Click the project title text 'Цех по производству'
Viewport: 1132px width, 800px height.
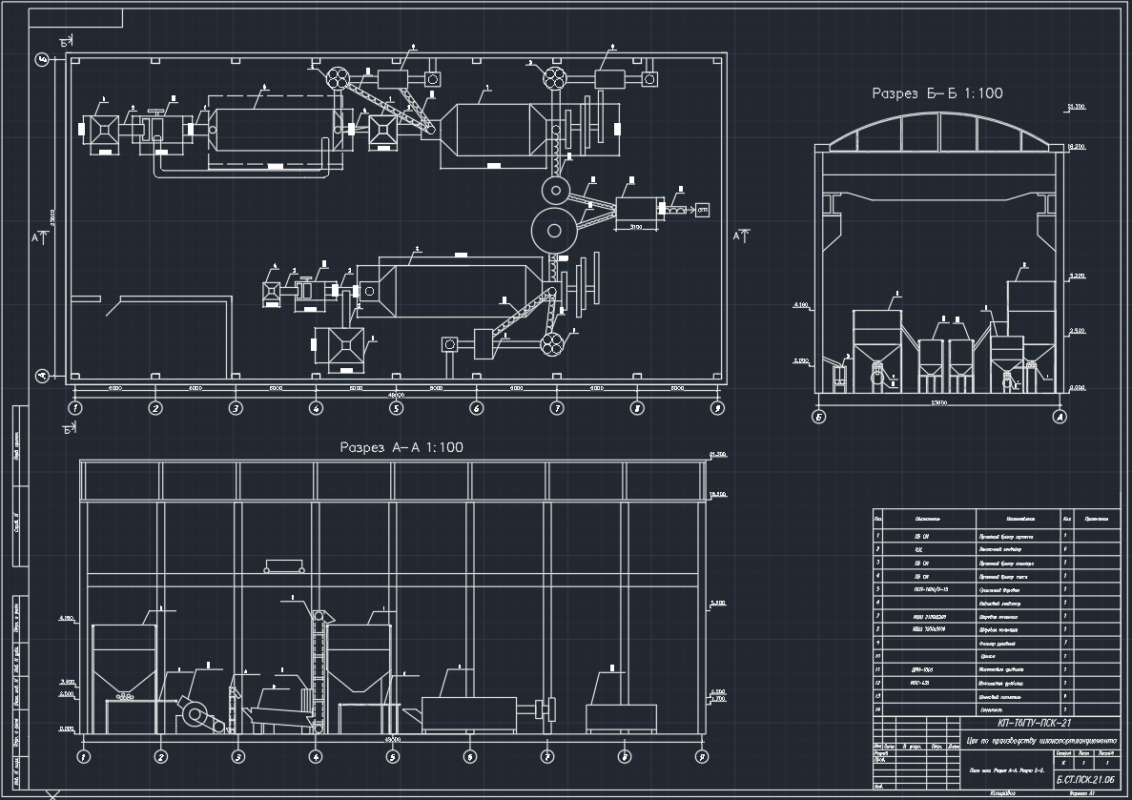coord(1003,740)
